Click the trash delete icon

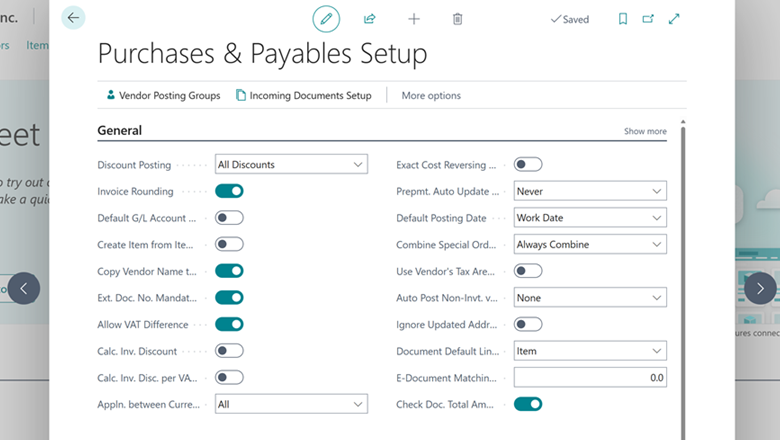coord(458,19)
